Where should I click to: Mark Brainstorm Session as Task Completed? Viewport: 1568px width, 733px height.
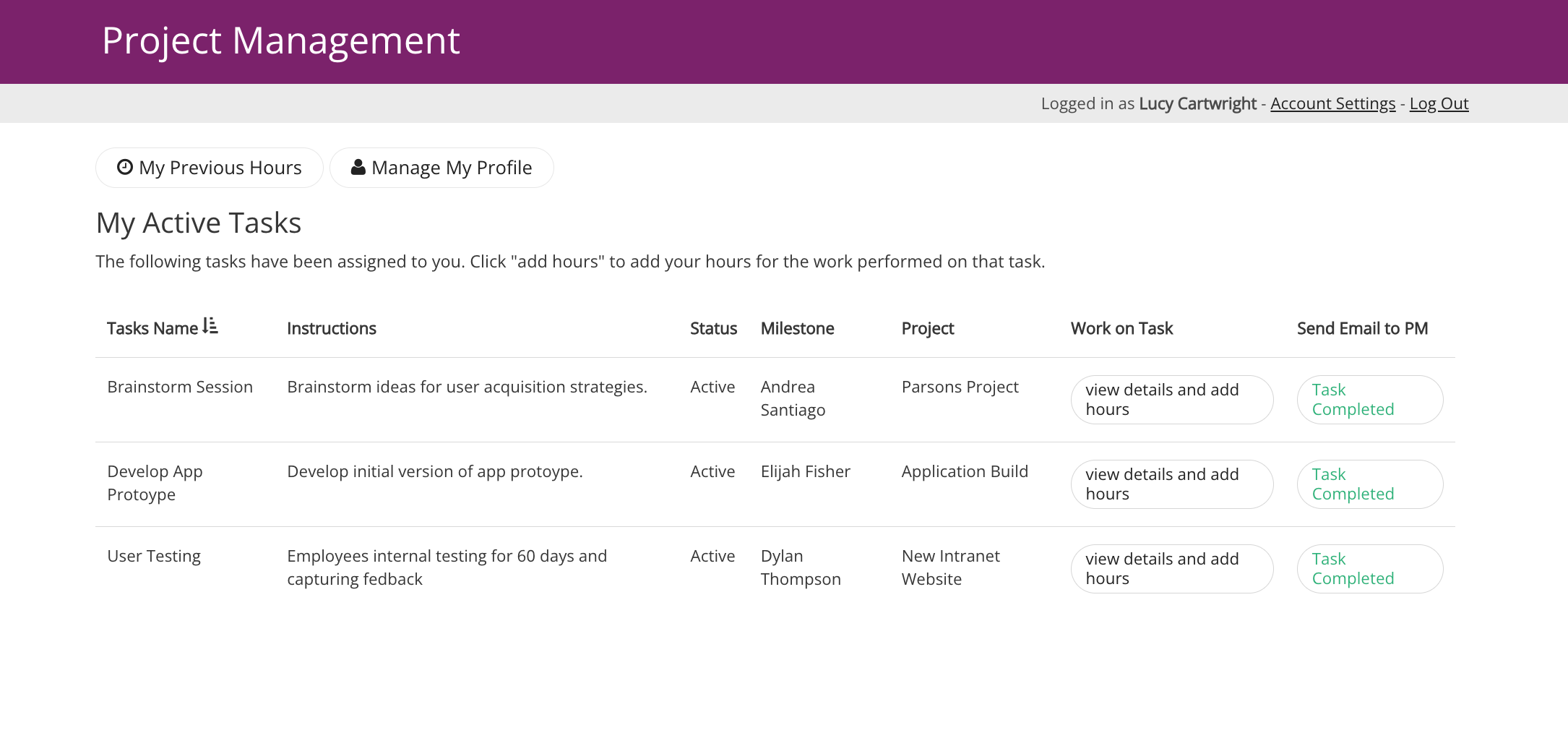(1370, 400)
